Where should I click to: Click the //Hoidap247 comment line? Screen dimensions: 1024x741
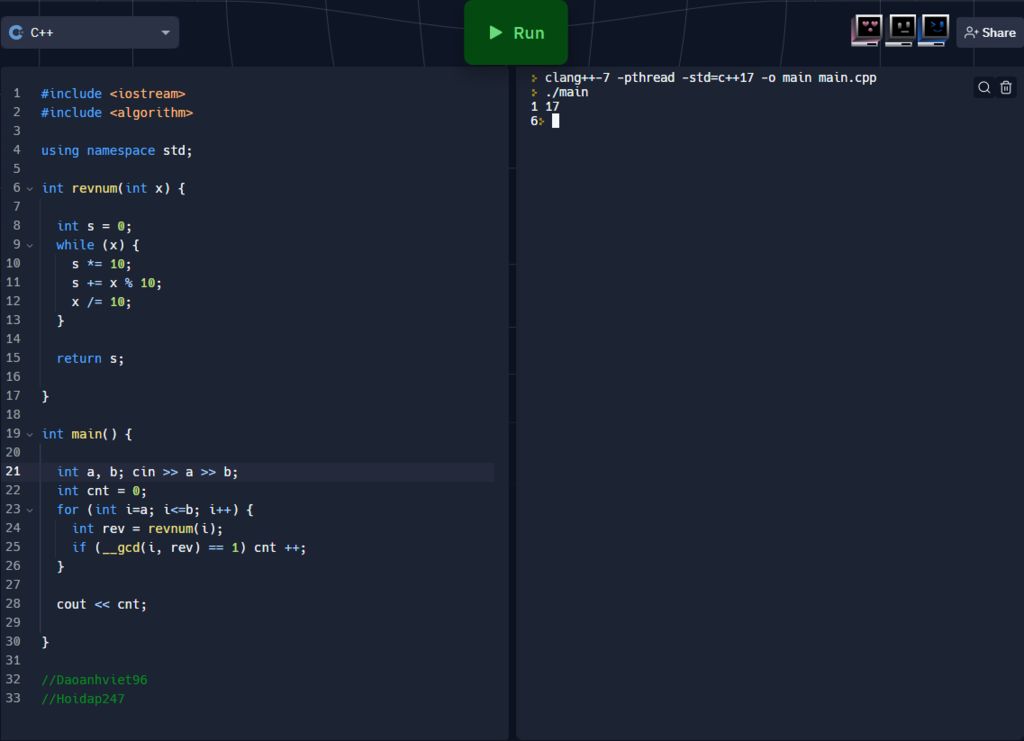point(83,699)
